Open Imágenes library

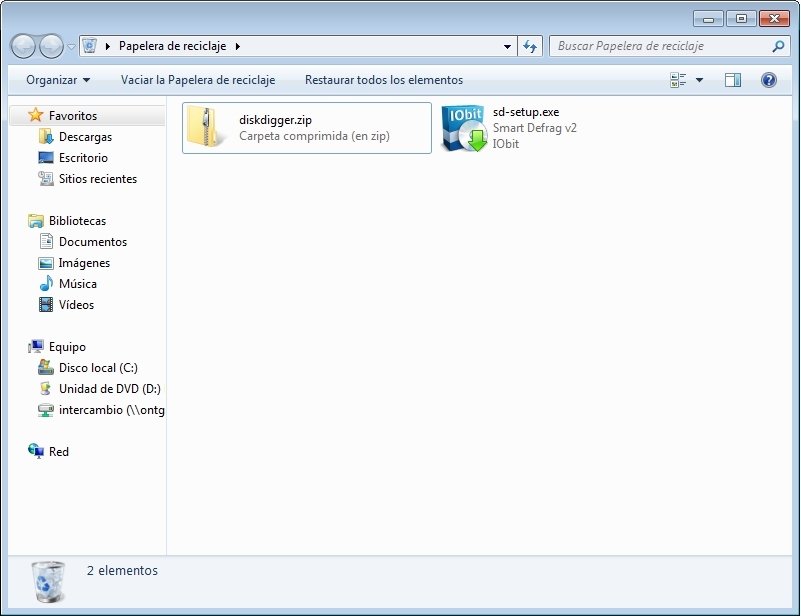click(x=84, y=263)
